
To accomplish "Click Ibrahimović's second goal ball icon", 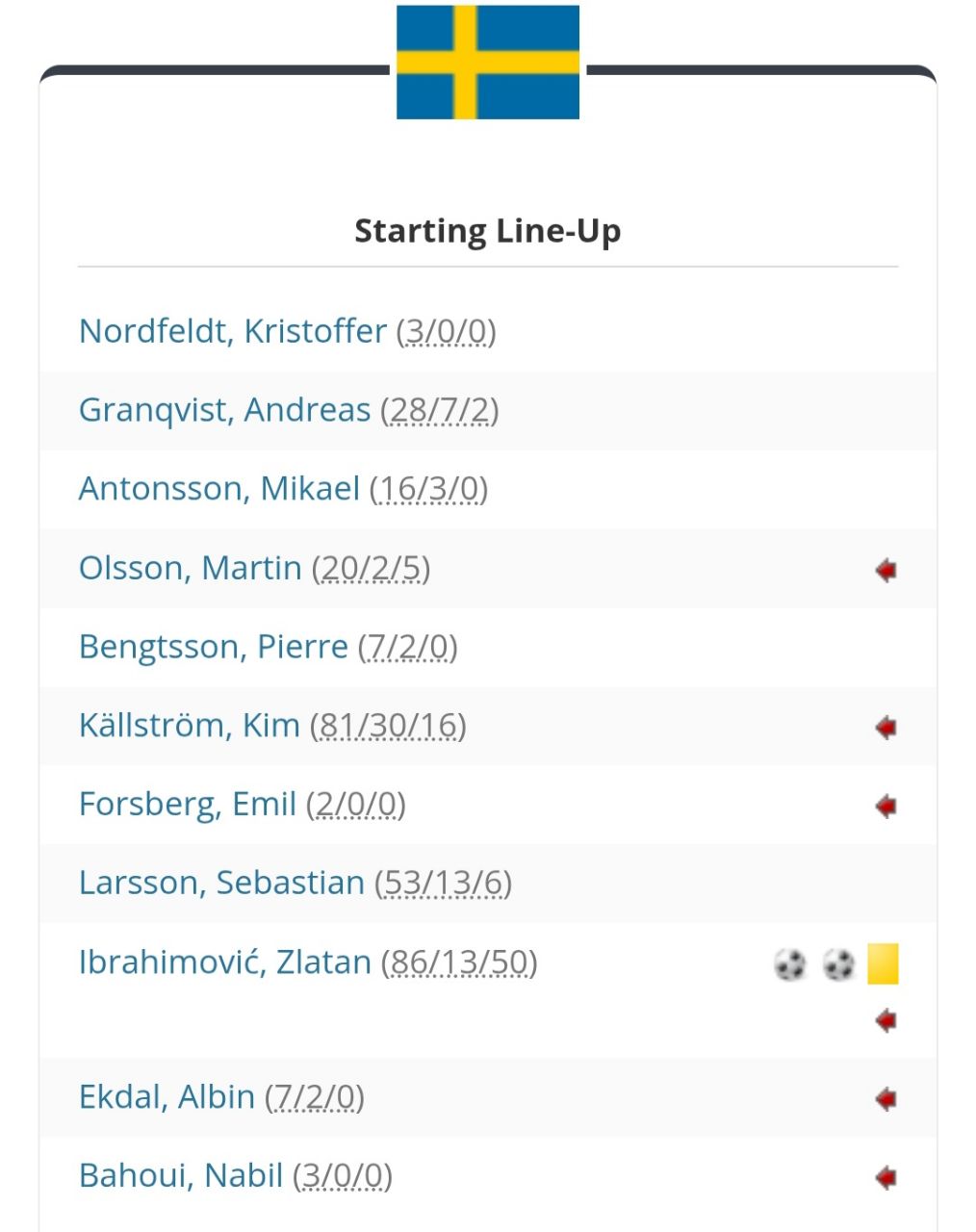I will pos(838,963).
